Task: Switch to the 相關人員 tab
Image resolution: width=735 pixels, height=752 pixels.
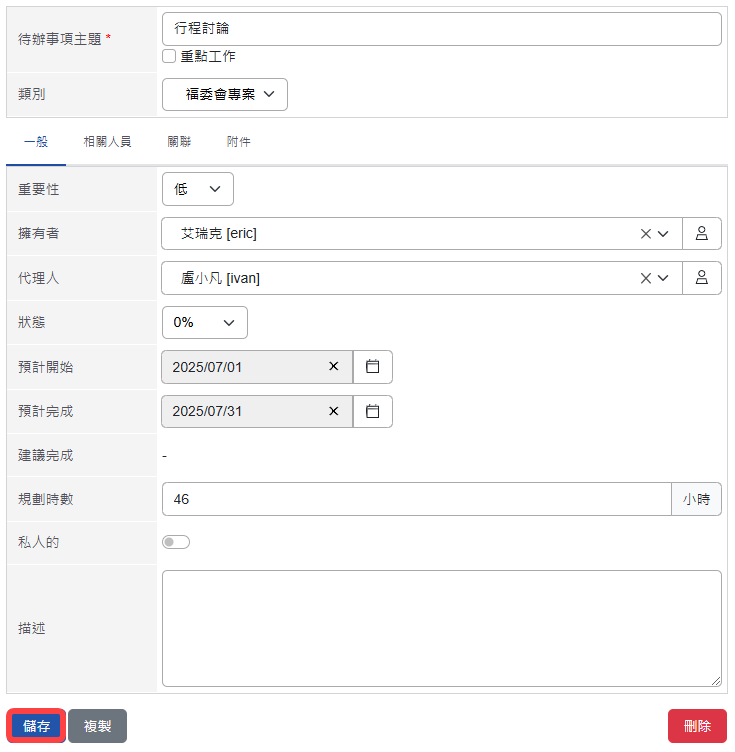Action: click(107, 142)
